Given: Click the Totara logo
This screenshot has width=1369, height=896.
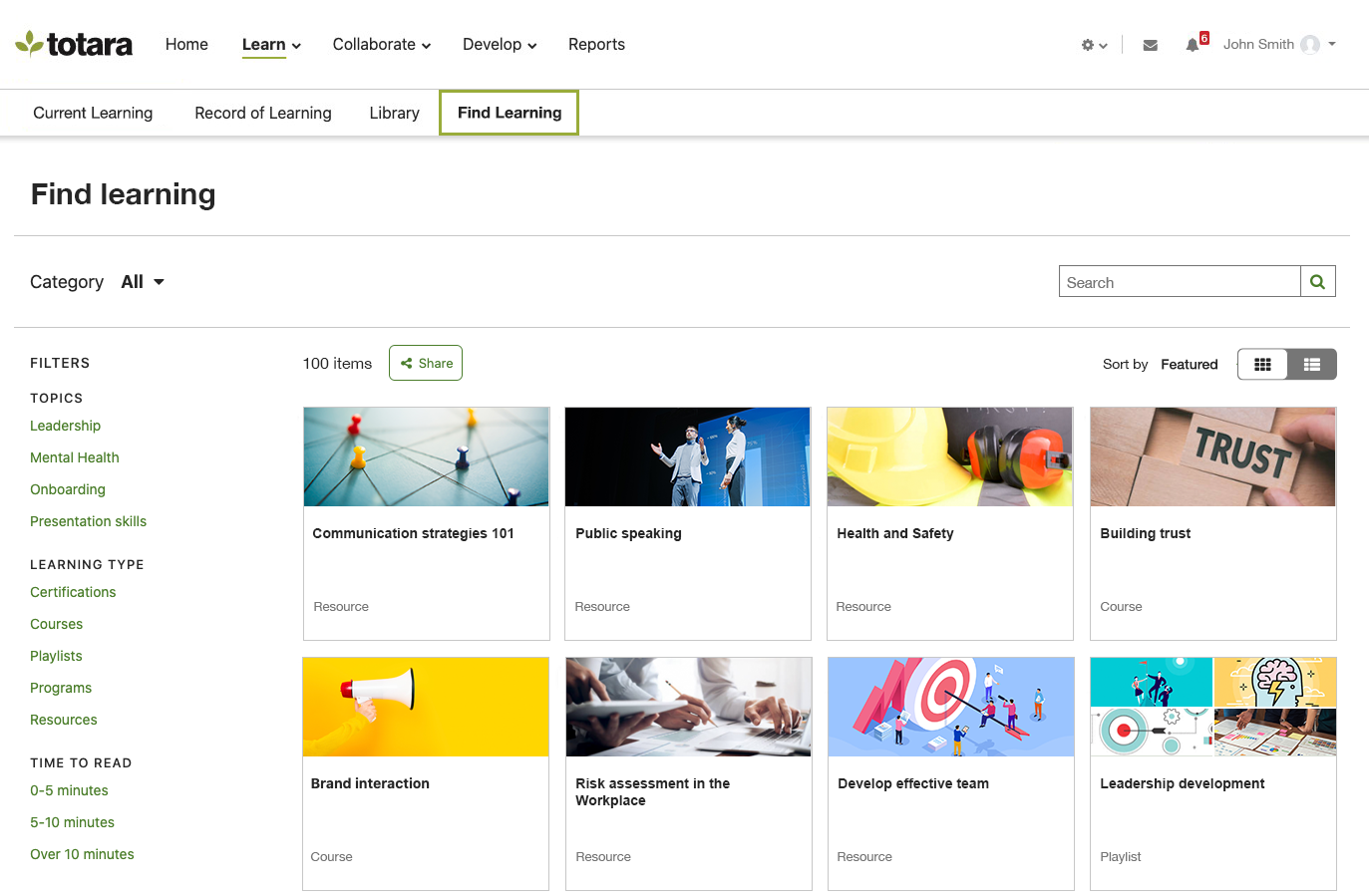Looking at the screenshot, I should coord(74,43).
